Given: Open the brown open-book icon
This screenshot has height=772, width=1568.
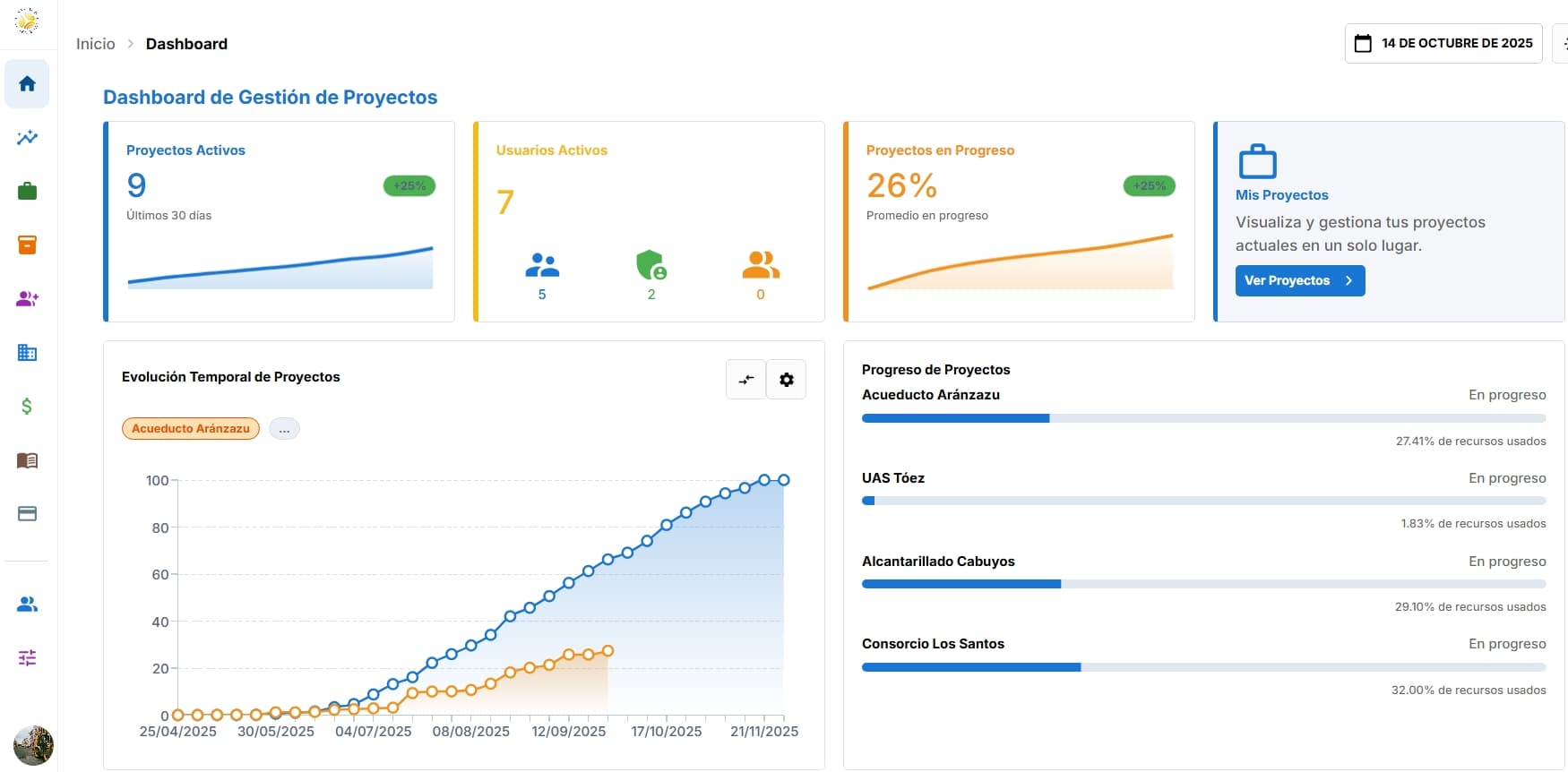Looking at the screenshot, I should pyautogui.click(x=27, y=460).
